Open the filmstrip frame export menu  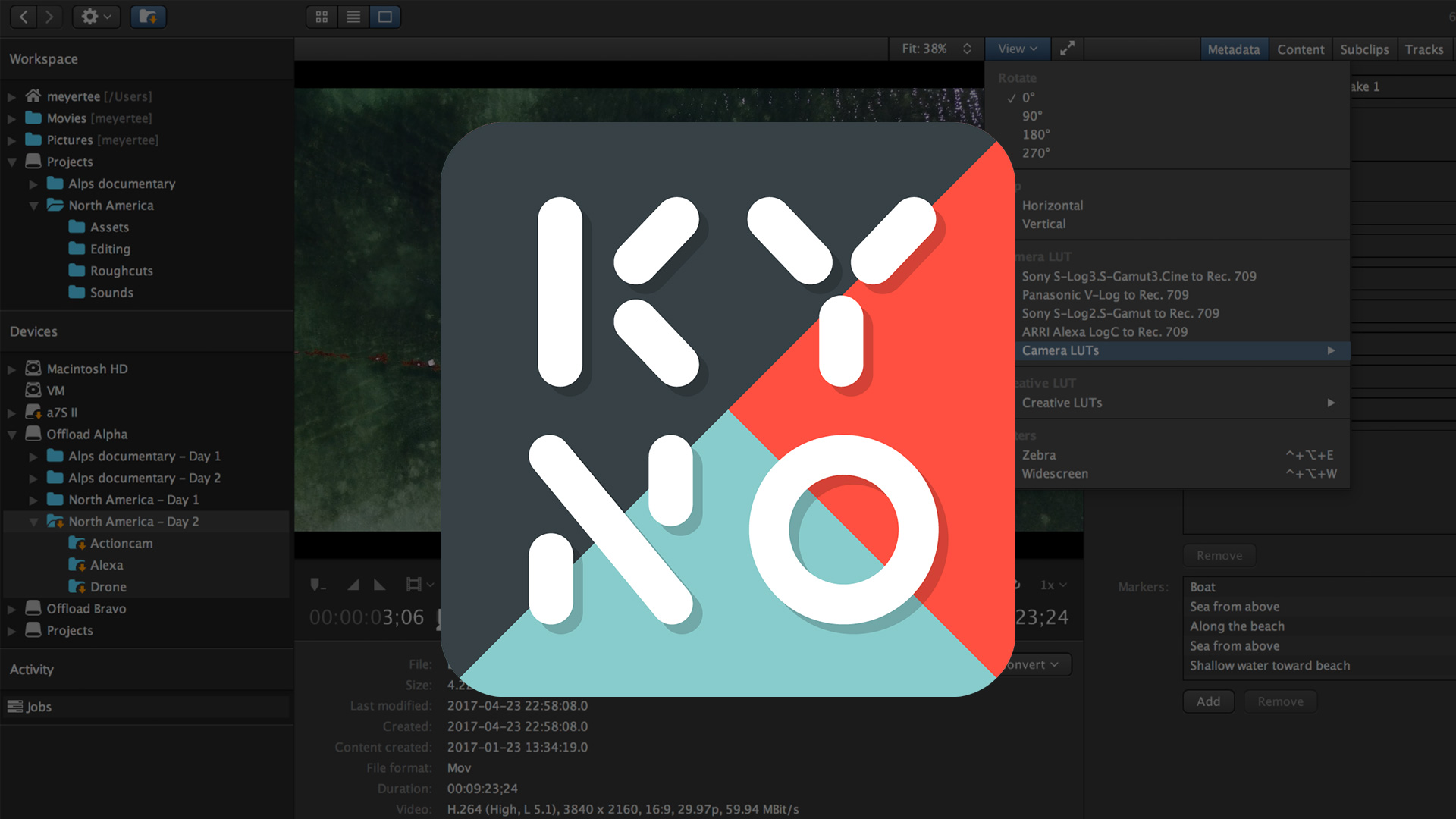coord(419,585)
